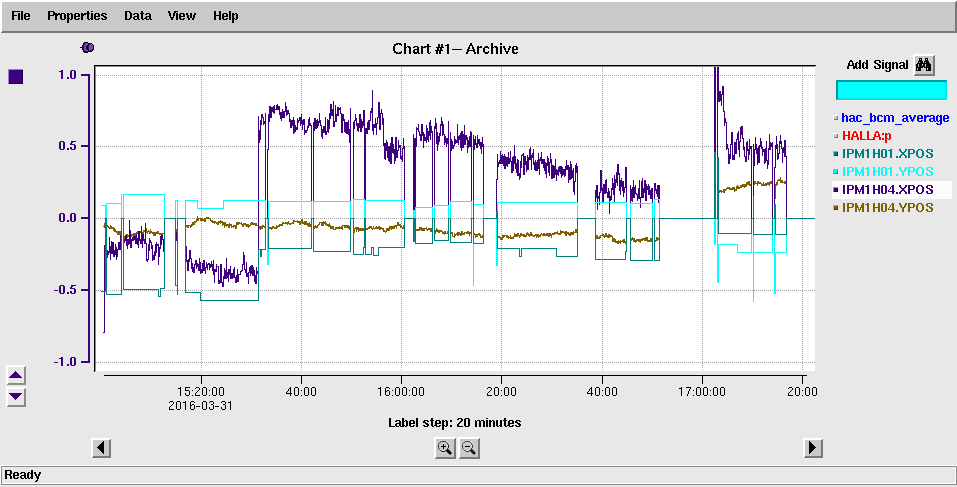
Task: Open the Help menu
Action: tap(225, 16)
